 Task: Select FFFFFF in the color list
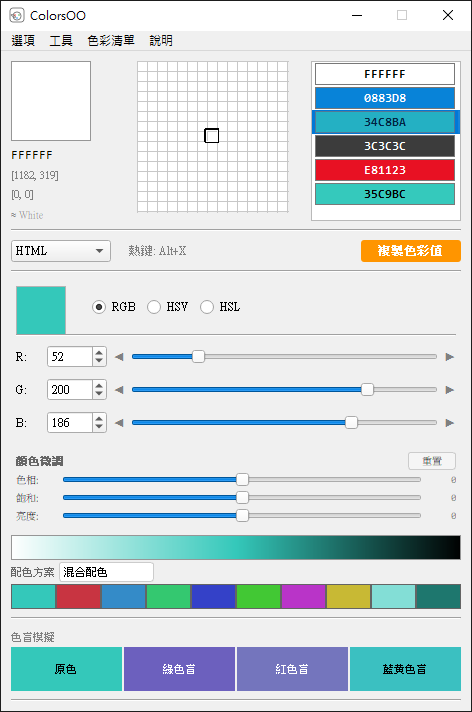pos(385,74)
